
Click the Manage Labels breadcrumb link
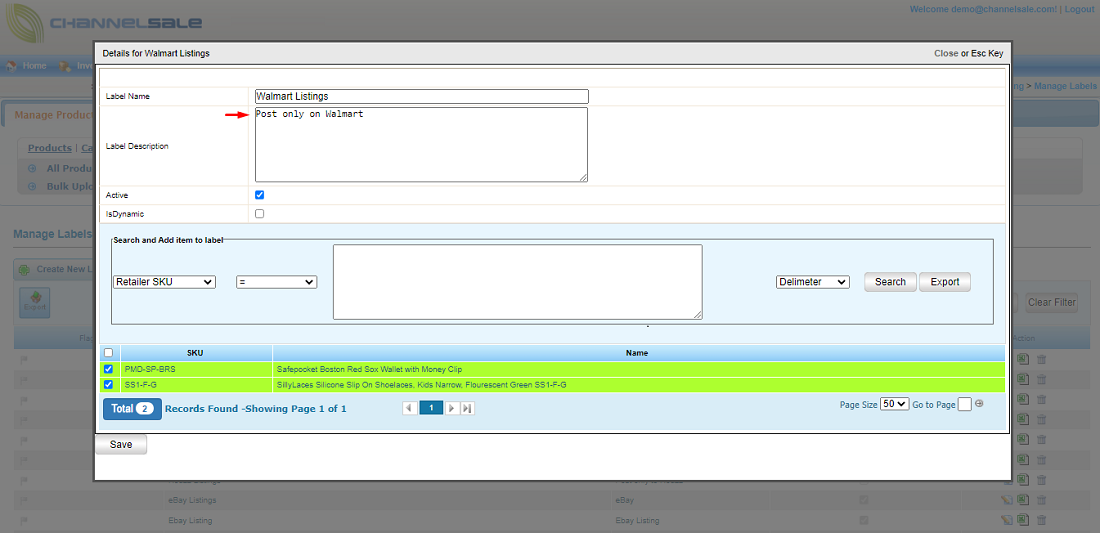pos(1066,86)
